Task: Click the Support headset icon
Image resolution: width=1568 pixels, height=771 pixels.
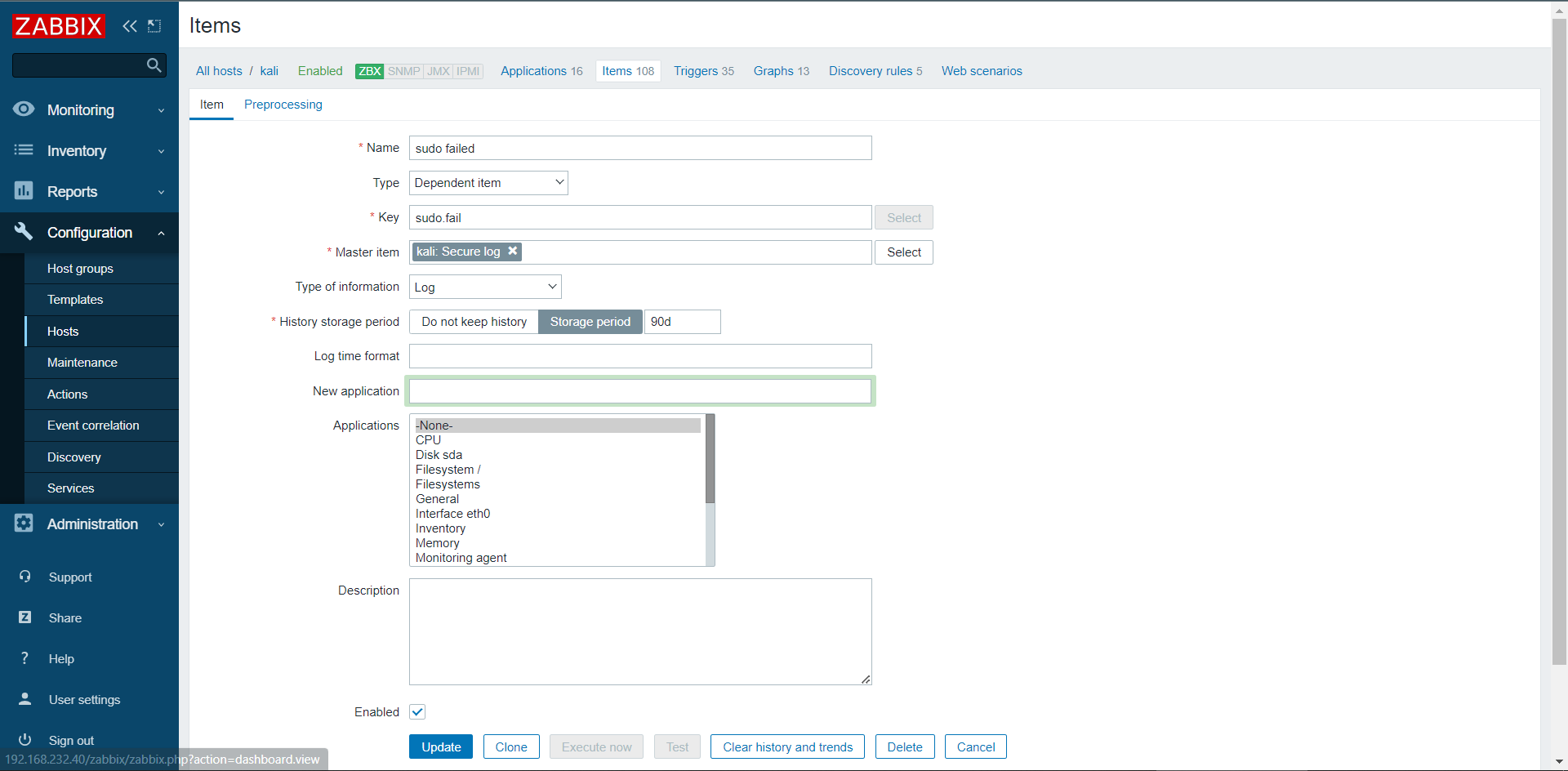Action: point(24,577)
